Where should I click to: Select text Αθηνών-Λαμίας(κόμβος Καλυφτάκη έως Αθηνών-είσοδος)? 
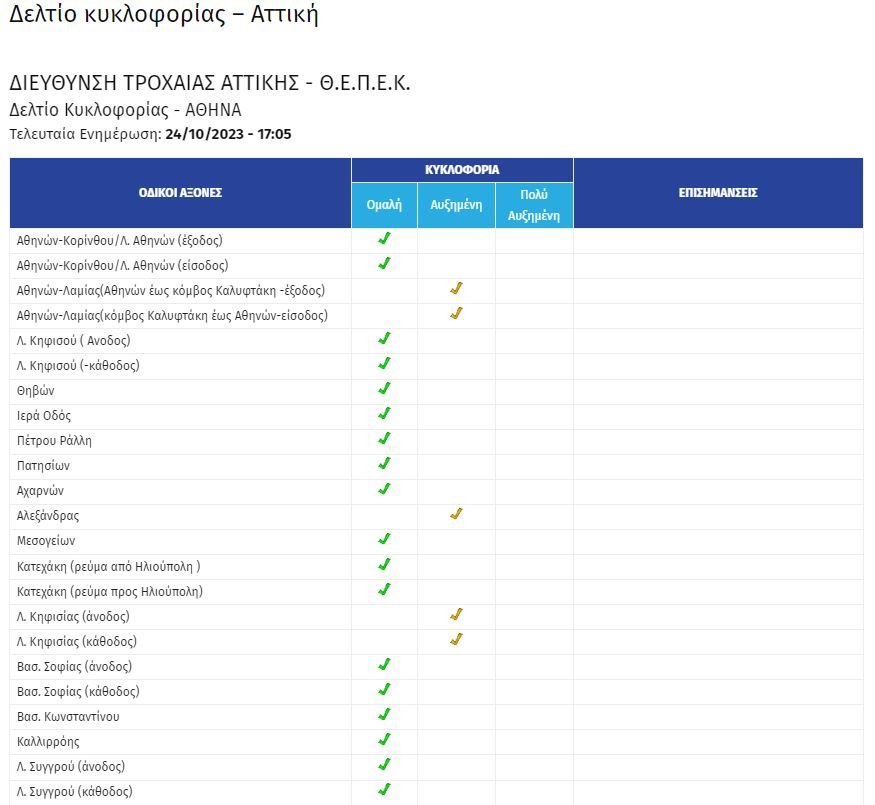[172, 316]
